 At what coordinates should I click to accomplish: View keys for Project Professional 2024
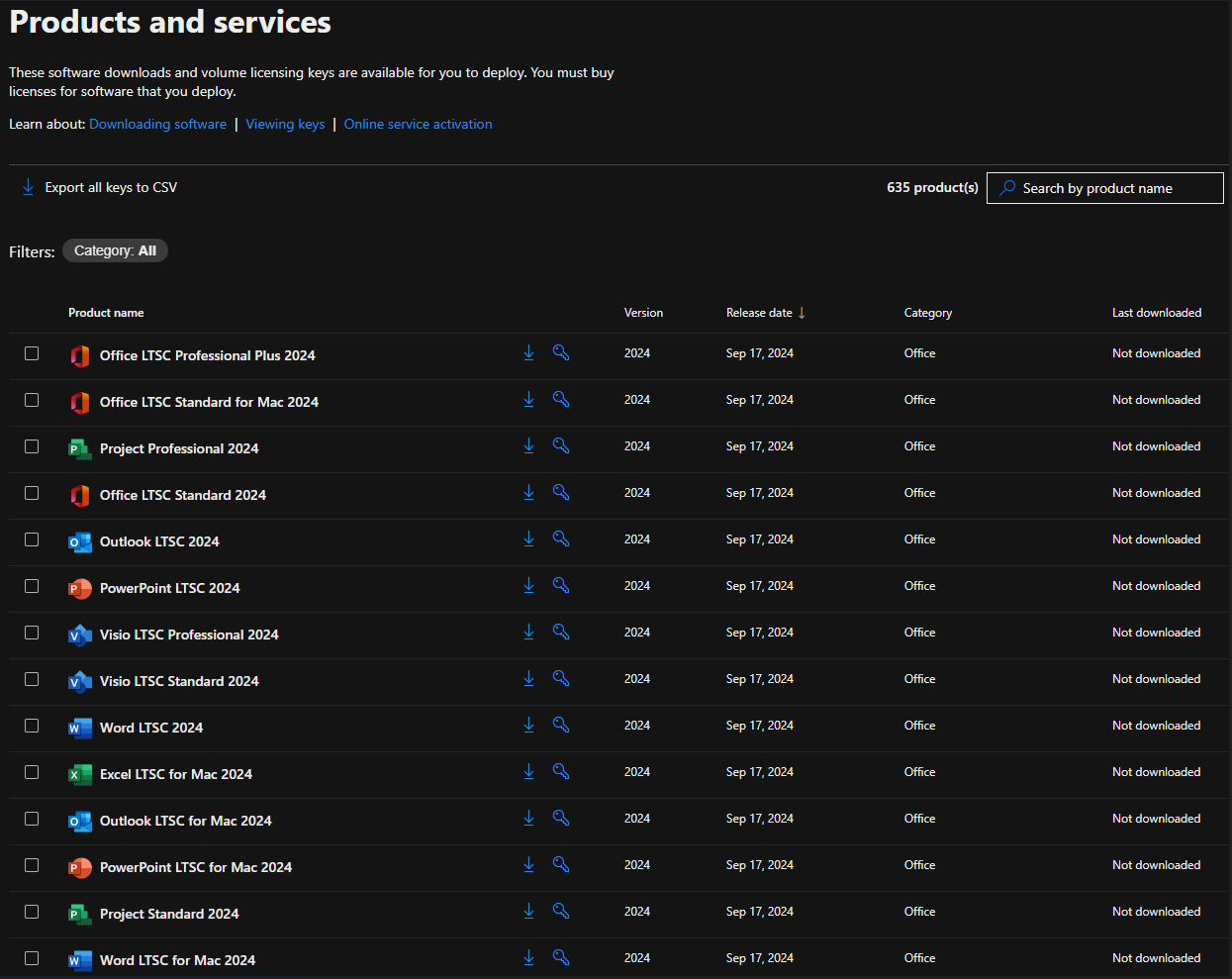click(x=561, y=445)
